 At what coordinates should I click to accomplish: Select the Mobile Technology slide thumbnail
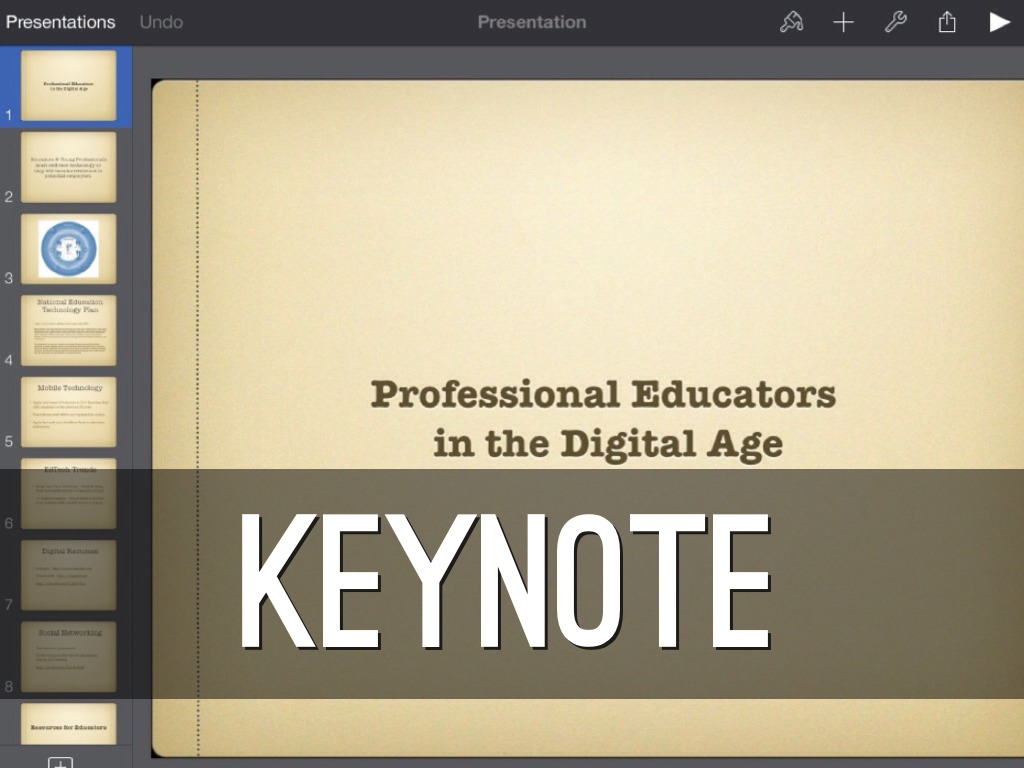click(68, 412)
